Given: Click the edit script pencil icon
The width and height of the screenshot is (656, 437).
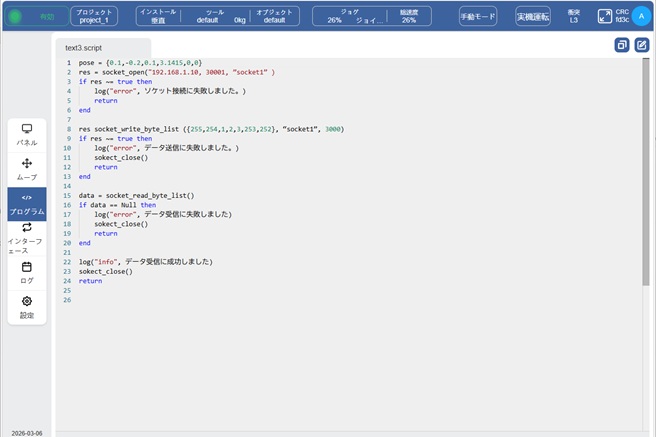Looking at the screenshot, I should pos(641,45).
